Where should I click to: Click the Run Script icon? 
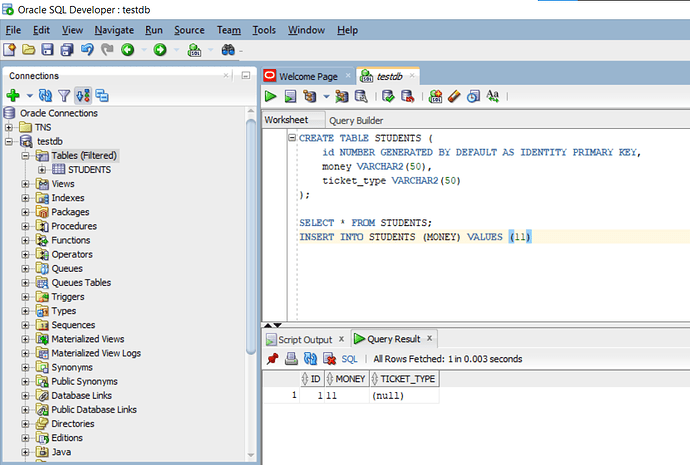[290, 96]
